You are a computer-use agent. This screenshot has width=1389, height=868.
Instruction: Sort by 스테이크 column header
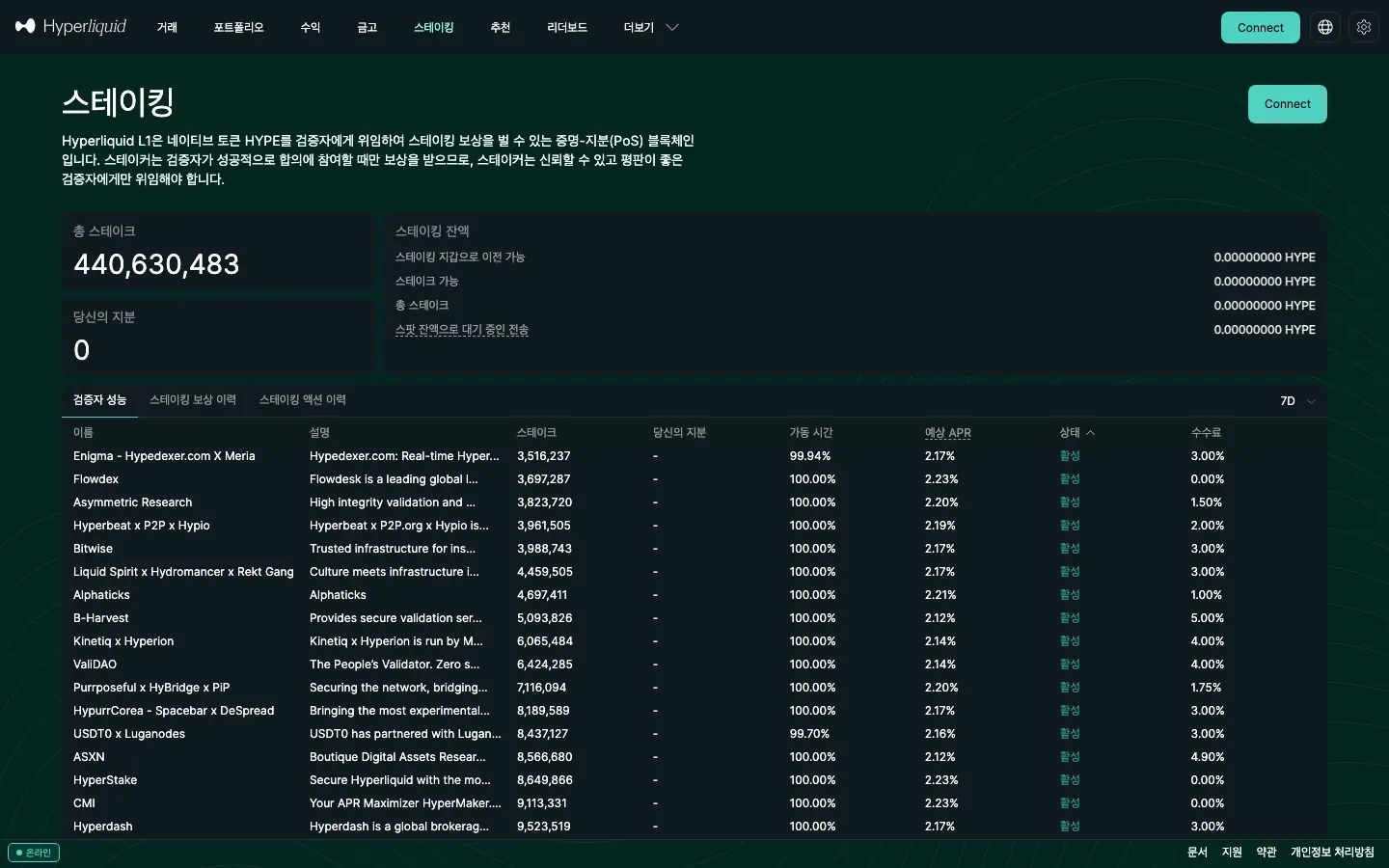point(536,433)
